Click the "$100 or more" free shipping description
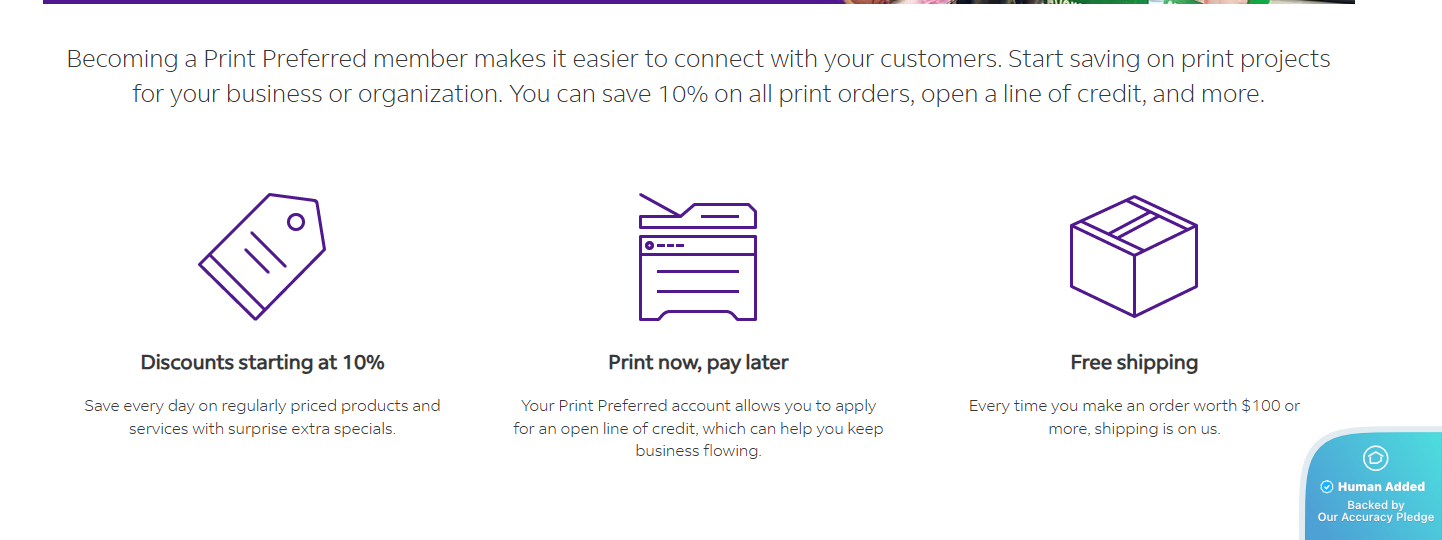This screenshot has width=1442, height=540. tap(1134, 406)
